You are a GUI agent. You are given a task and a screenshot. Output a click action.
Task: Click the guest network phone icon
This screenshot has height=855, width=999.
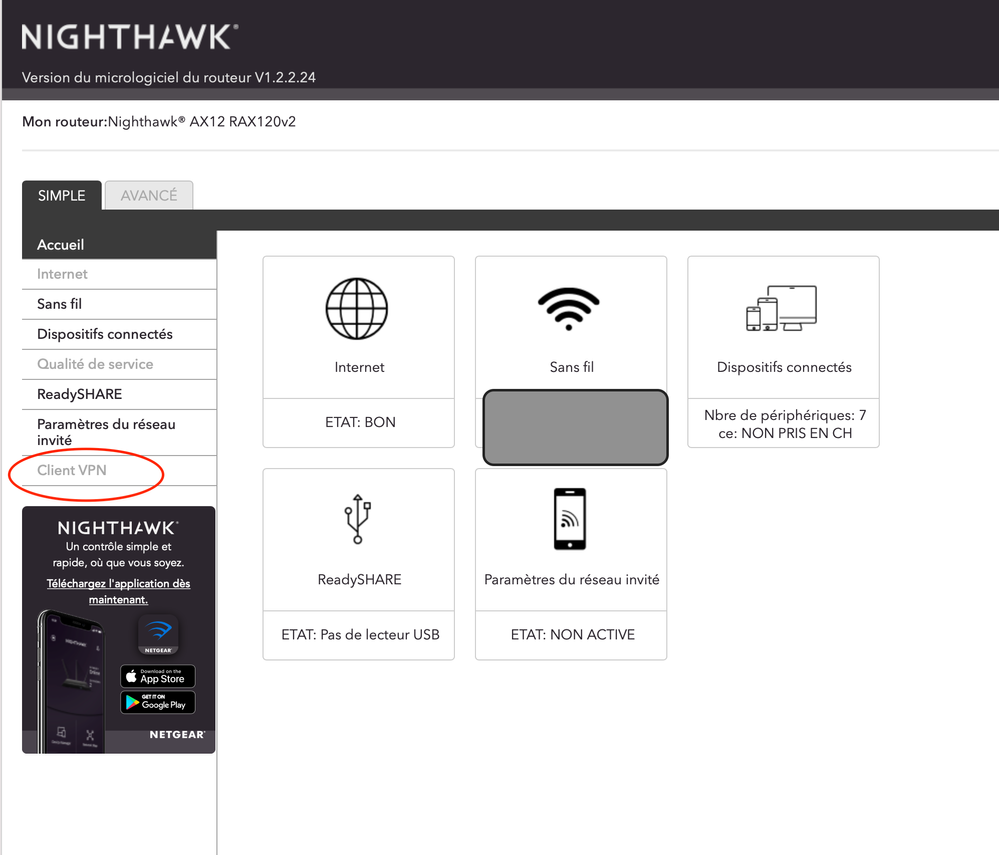tap(570, 519)
